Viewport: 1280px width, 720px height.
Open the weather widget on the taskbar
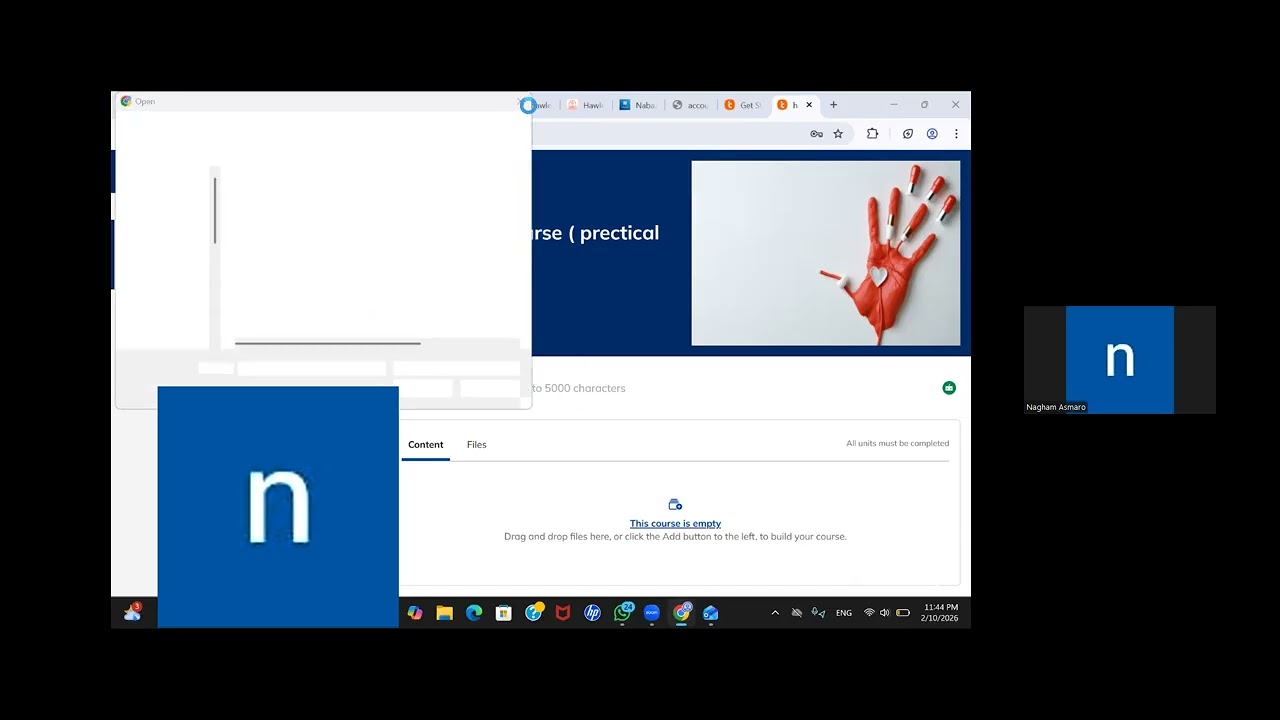tap(132, 613)
